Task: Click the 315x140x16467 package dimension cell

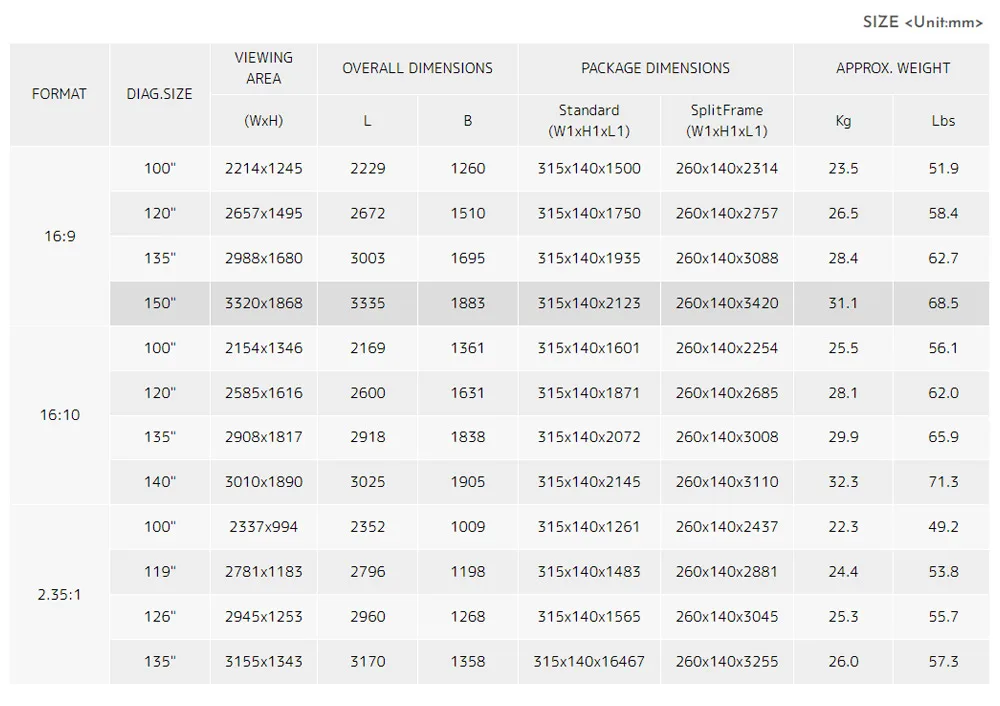Action: [589, 661]
